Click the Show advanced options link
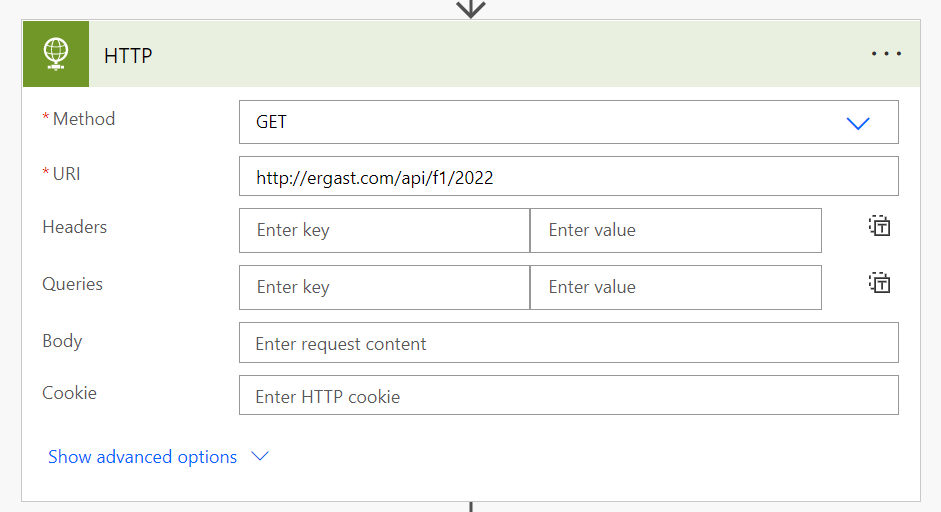 click(143, 457)
